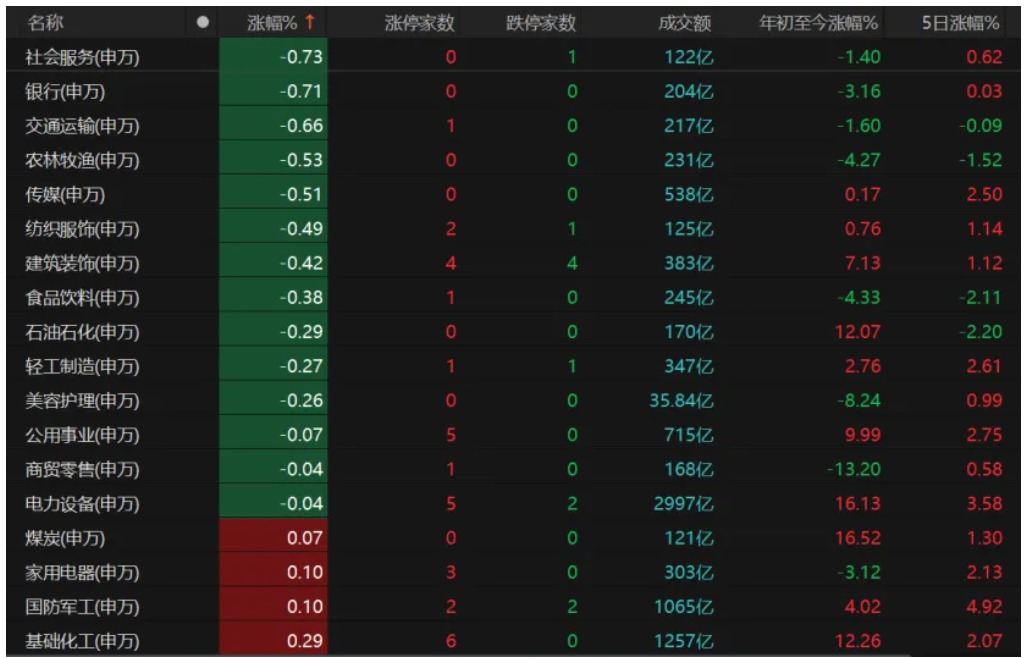Image resolution: width=1027 pixels, height=658 pixels.
Task: Select the 煤炭(申万) row
Action: pyautogui.click(x=65, y=538)
